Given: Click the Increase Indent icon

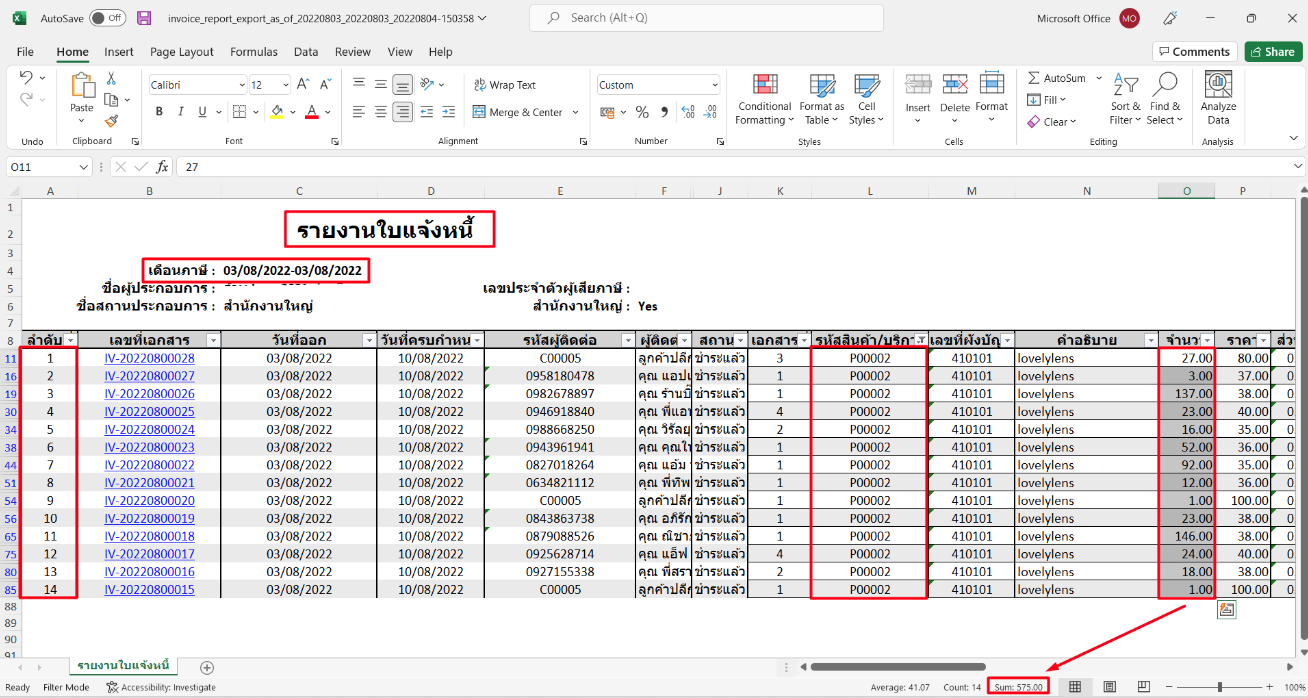Looking at the screenshot, I should [x=451, y=112].
